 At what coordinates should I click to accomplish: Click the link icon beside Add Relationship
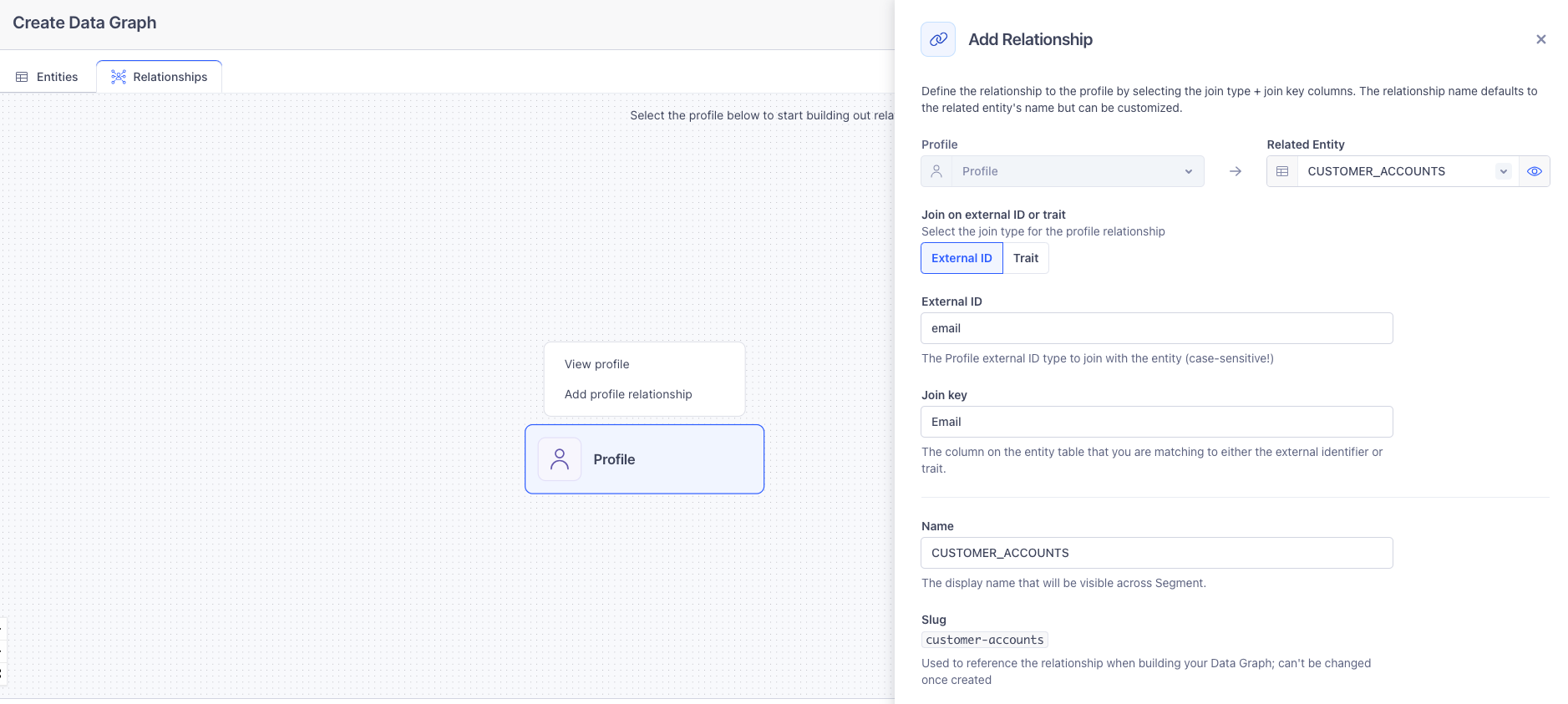(938, 39)
